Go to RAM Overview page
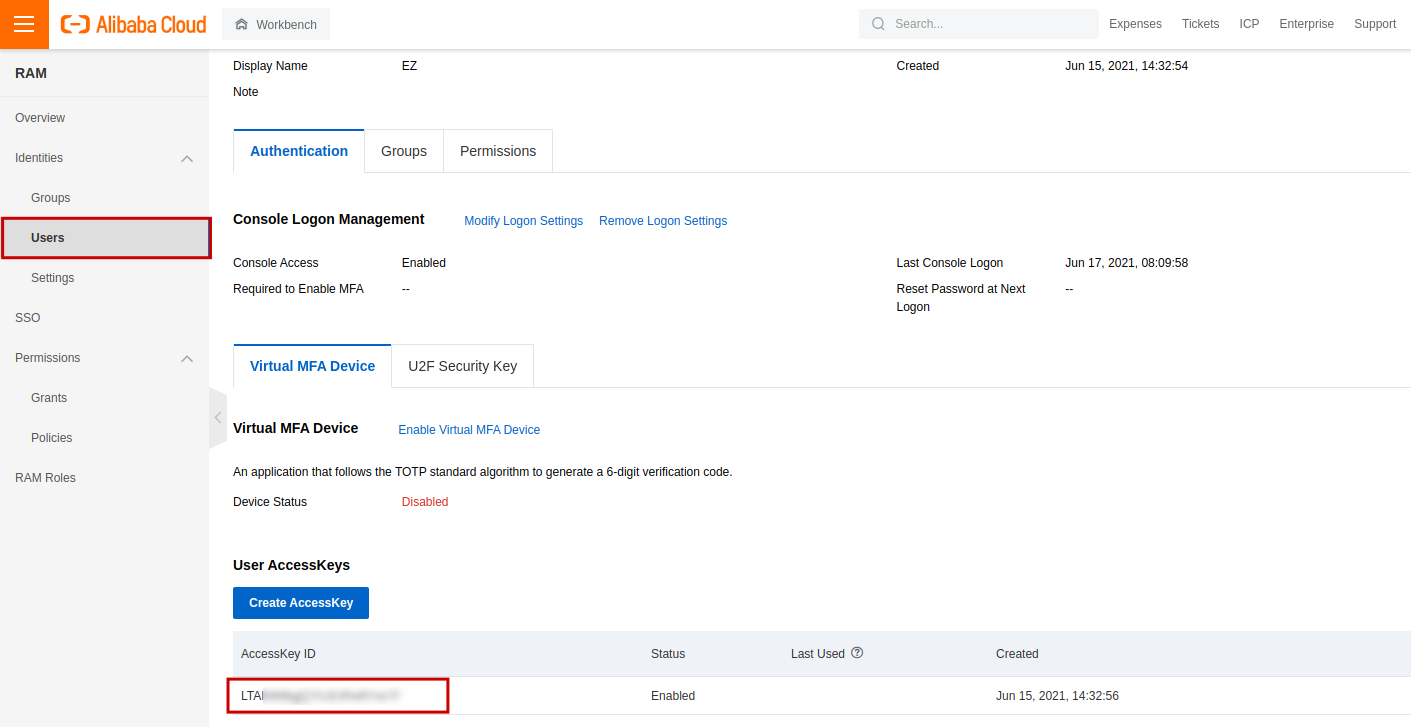This screenshot has height=727, width=1411. [x=40, y=118]
